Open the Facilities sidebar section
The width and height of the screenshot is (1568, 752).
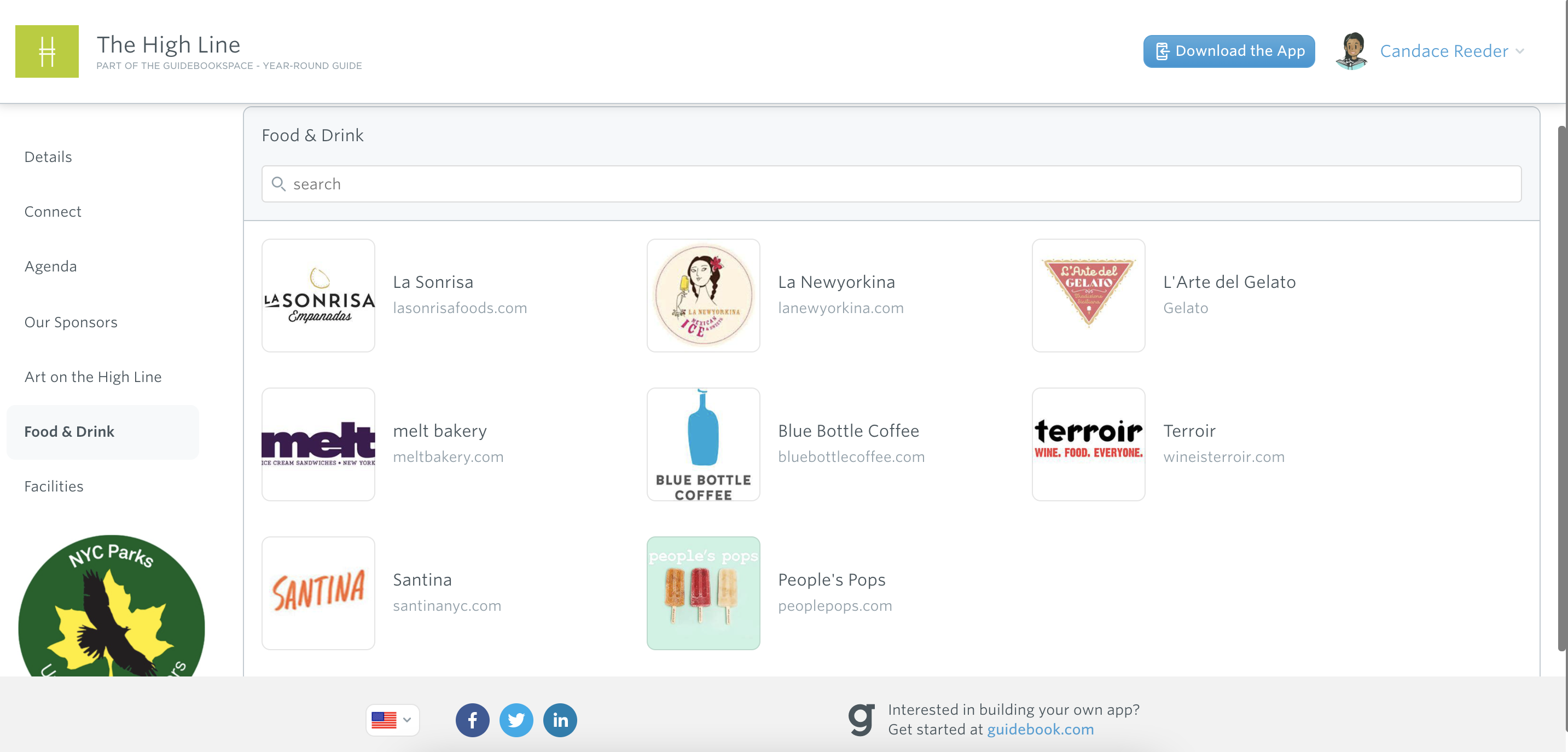point(54,487)
